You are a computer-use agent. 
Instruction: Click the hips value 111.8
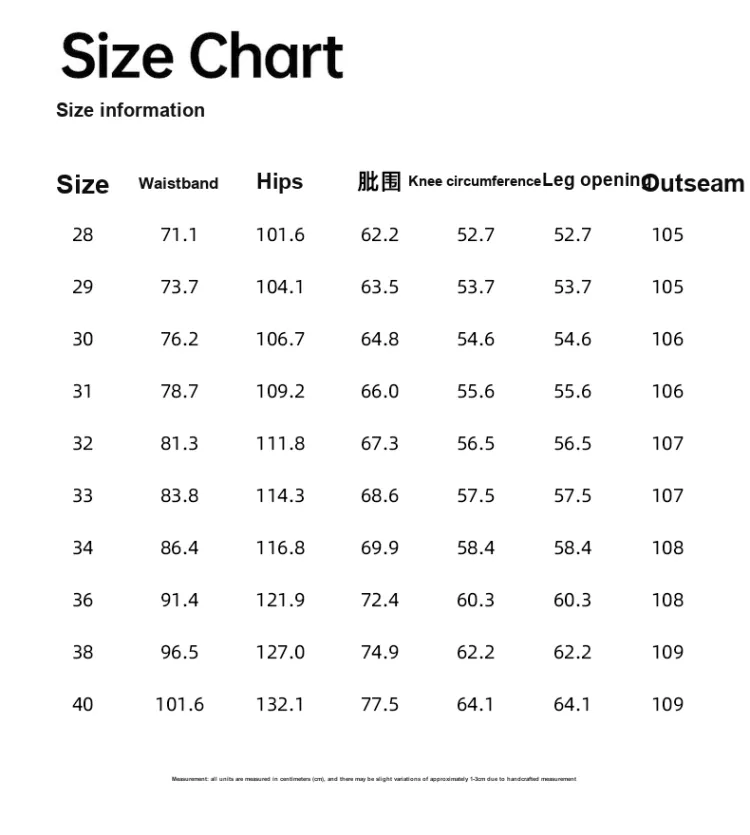point(280,443)
